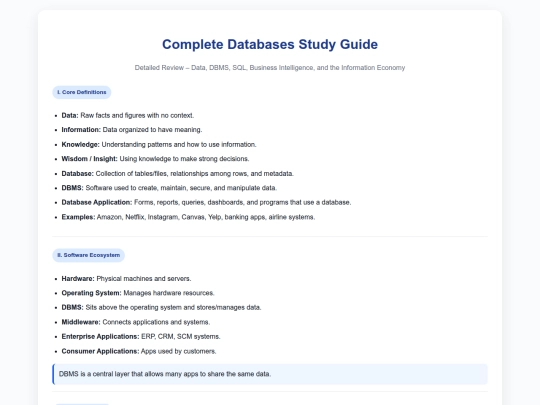Click the 'Enterprise Applications:' line
The height and width of the screenshot is (405, 540).
[141, 336]
